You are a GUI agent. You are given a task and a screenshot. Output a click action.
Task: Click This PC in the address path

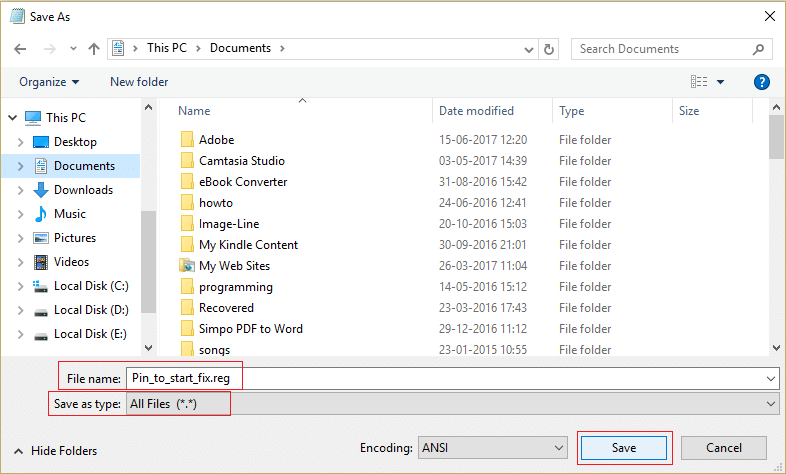166,48
